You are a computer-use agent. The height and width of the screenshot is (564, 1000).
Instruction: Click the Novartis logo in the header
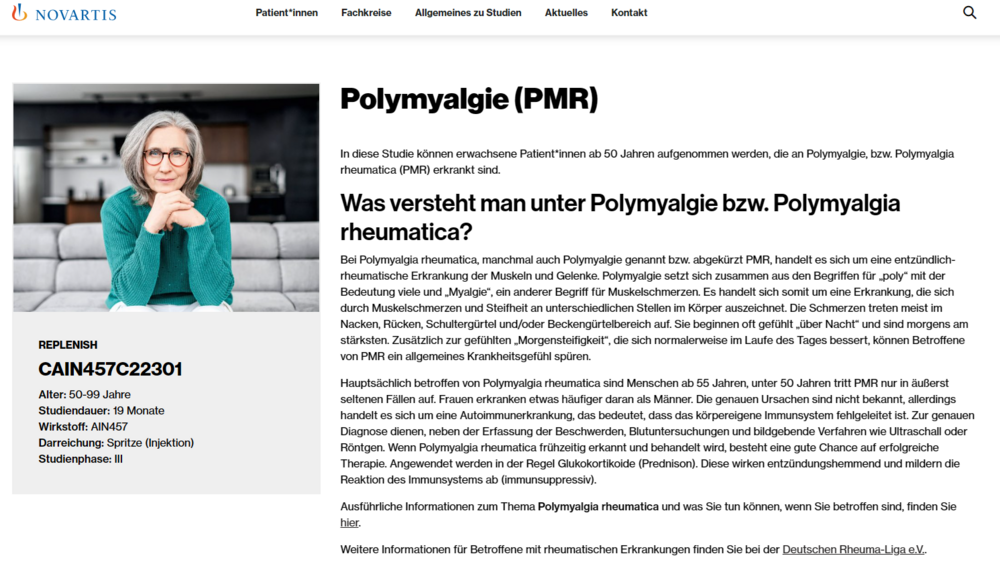point(64,13)
